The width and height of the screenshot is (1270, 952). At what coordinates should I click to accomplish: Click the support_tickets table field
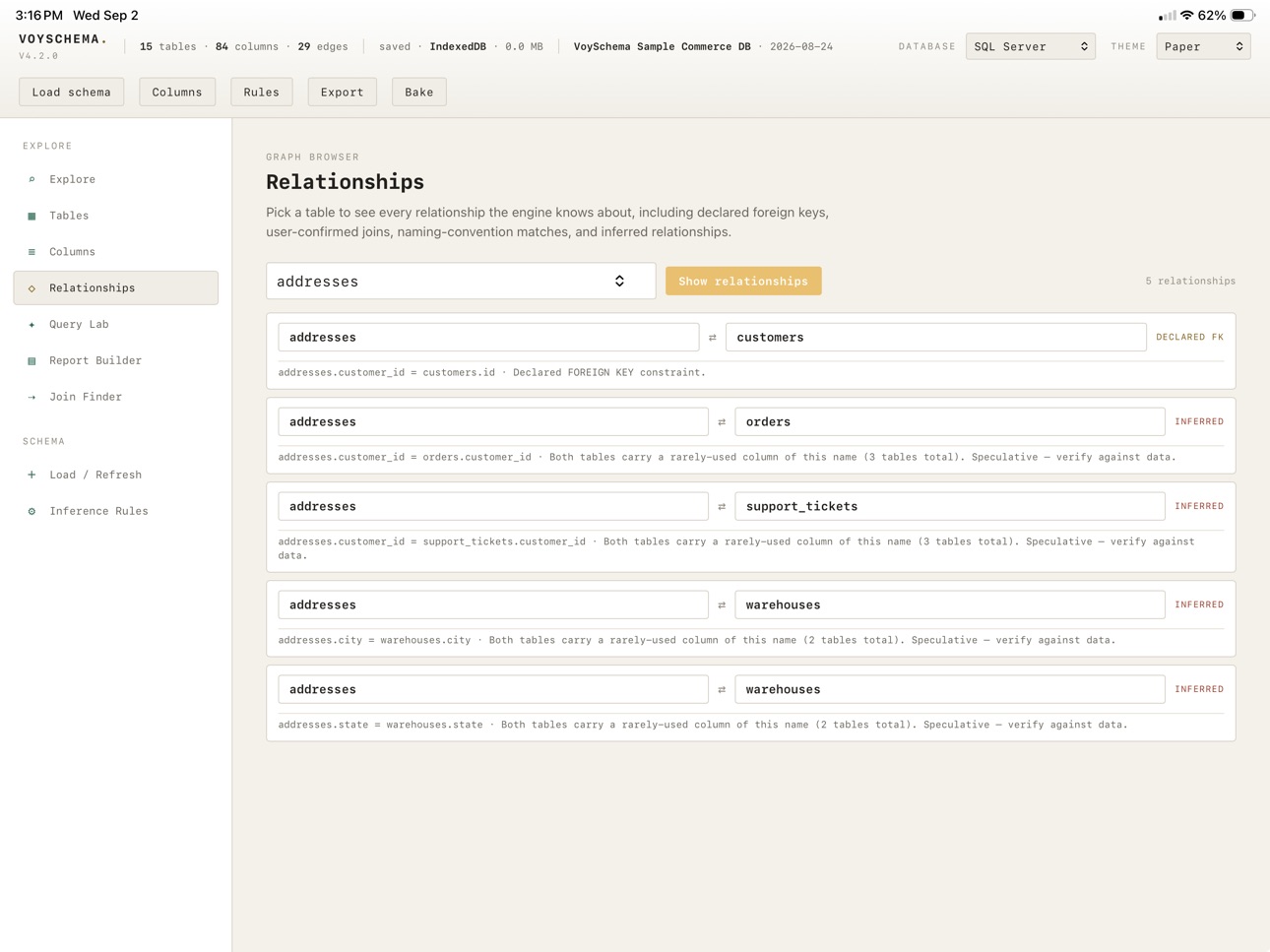(950, 506)
